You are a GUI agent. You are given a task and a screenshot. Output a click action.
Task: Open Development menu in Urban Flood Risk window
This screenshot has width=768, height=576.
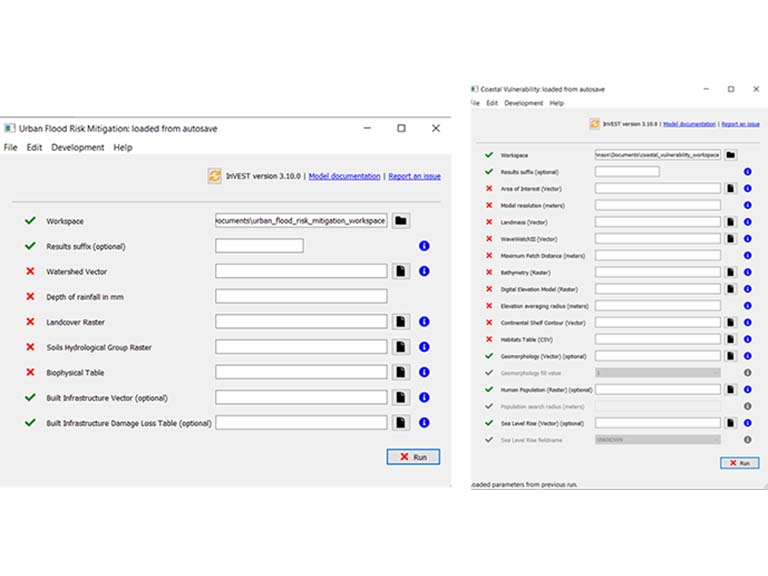click(77, 147)
